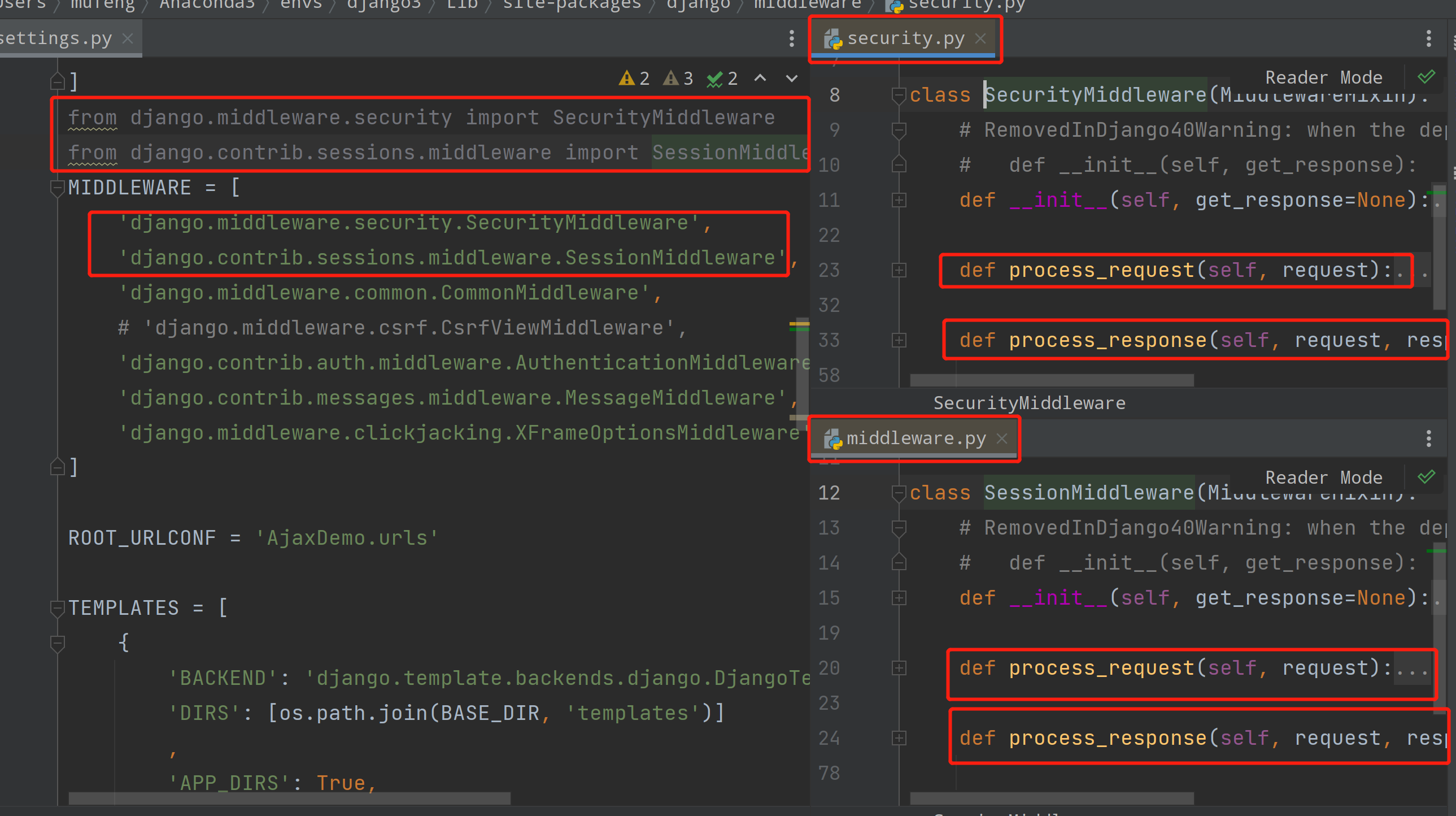Close the settings.py tab
Image resolution: width=1456 pixels, height=816 pixels.
[128, 38]
